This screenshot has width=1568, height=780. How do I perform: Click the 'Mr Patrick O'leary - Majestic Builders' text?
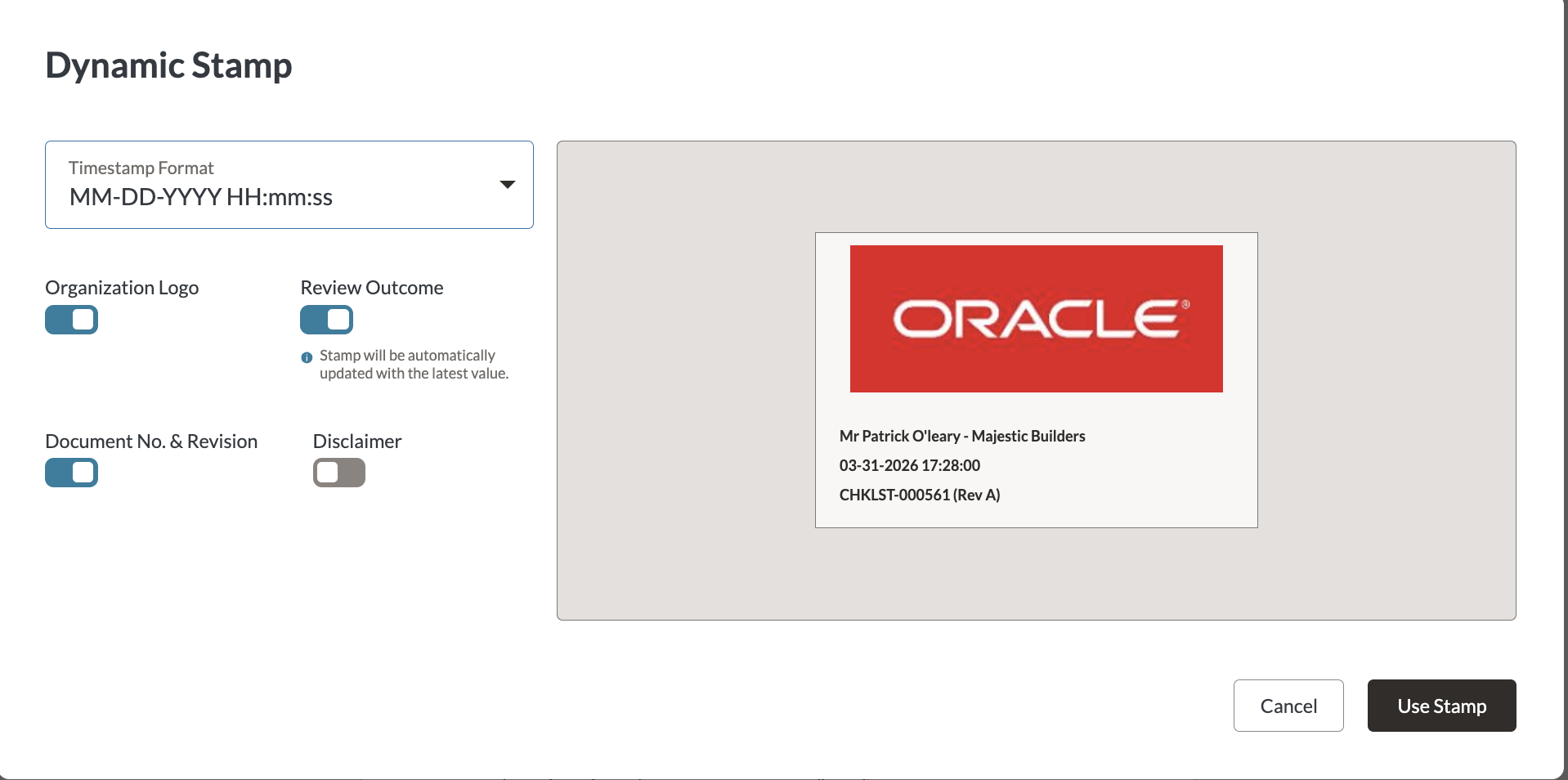(x=962, y=436)
